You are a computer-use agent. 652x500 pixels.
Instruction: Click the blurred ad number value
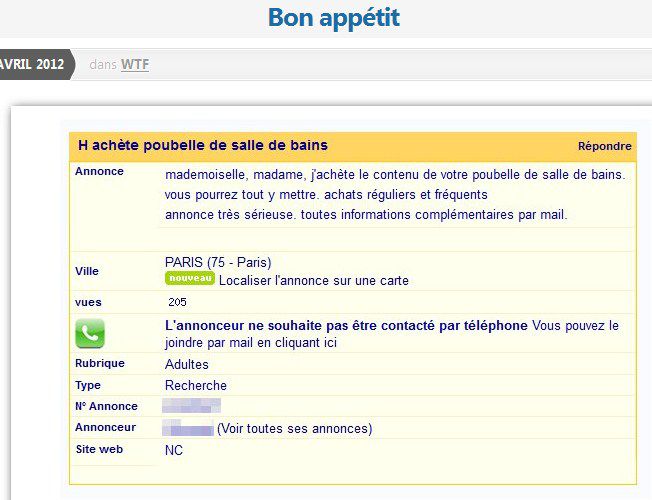click(x=192, y=406)
